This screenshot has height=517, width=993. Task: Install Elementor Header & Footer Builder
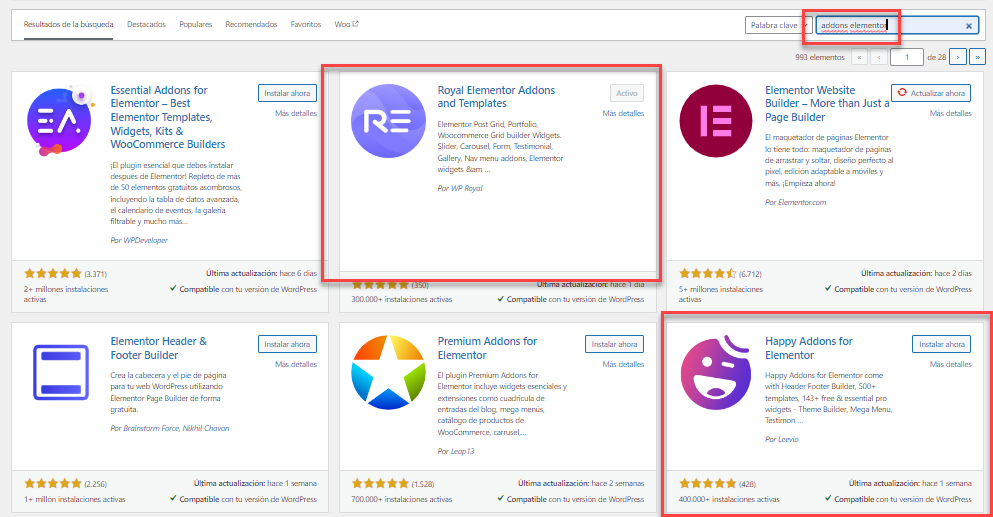click(287, 344)
